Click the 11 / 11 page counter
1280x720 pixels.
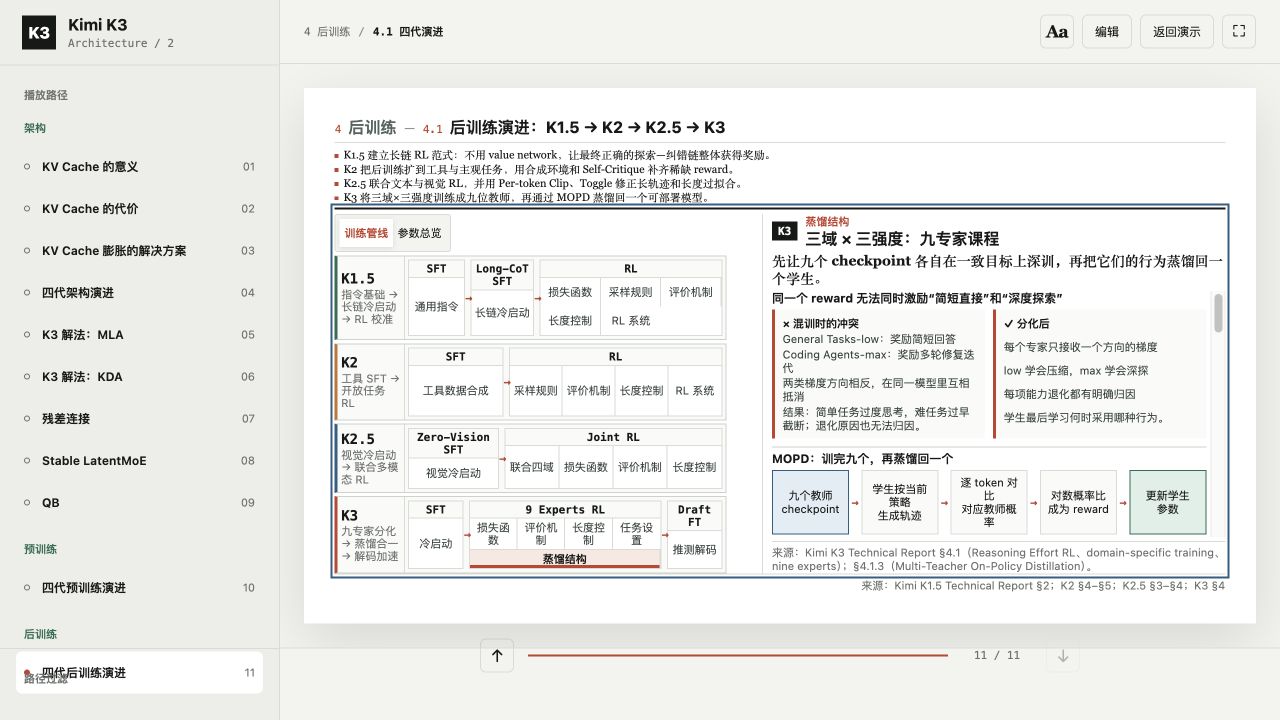click(997, 656)
